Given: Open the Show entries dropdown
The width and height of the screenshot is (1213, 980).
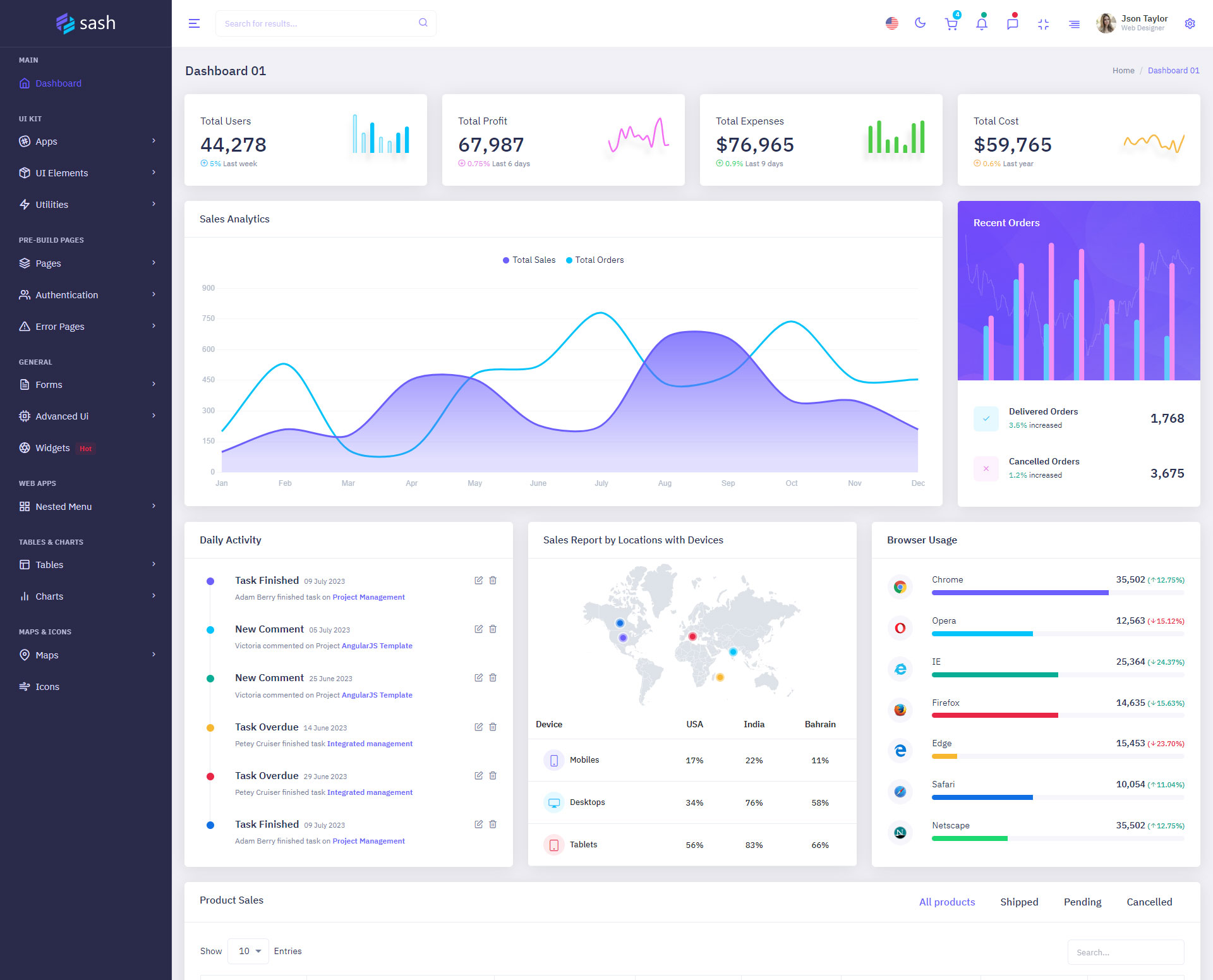Looking at the screenshot, I should [x=248, y=951].
